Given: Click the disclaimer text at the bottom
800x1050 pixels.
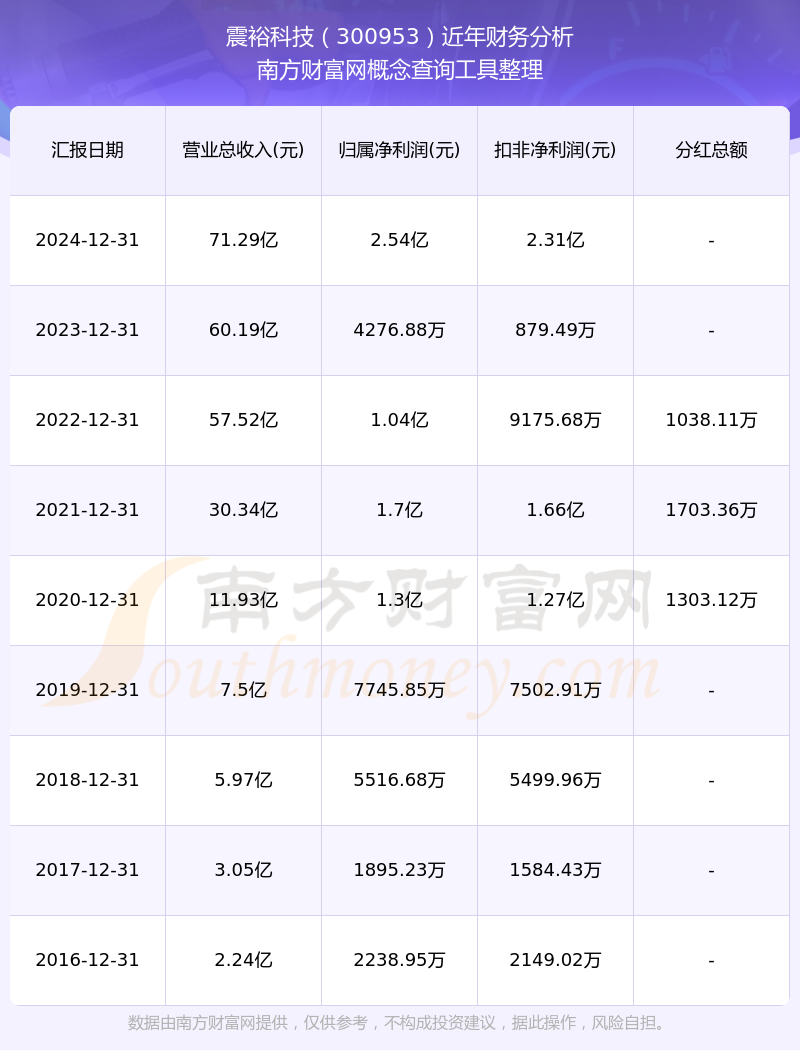Looking at the screenshot, I should click(x=400, y=1023).
